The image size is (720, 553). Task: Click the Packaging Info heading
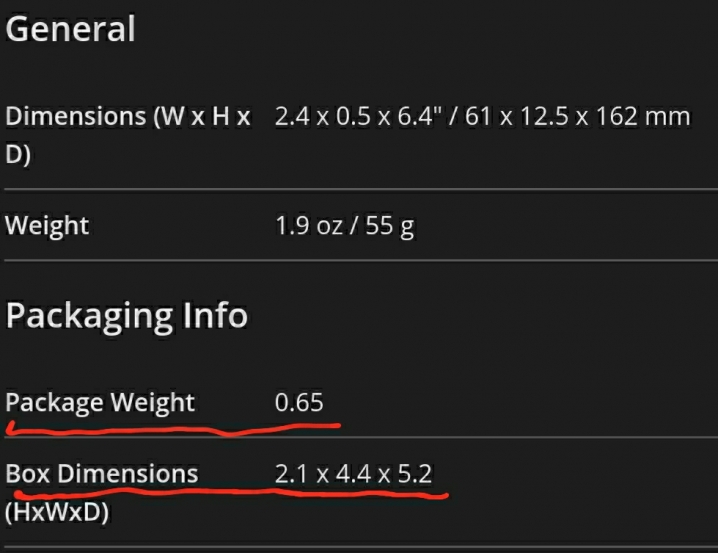(x=127, y=316)
